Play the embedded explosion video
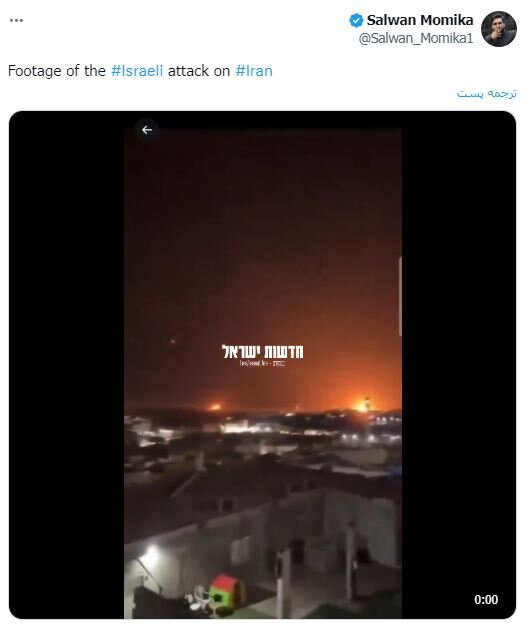The image size is (528, 627). (262, 365)
